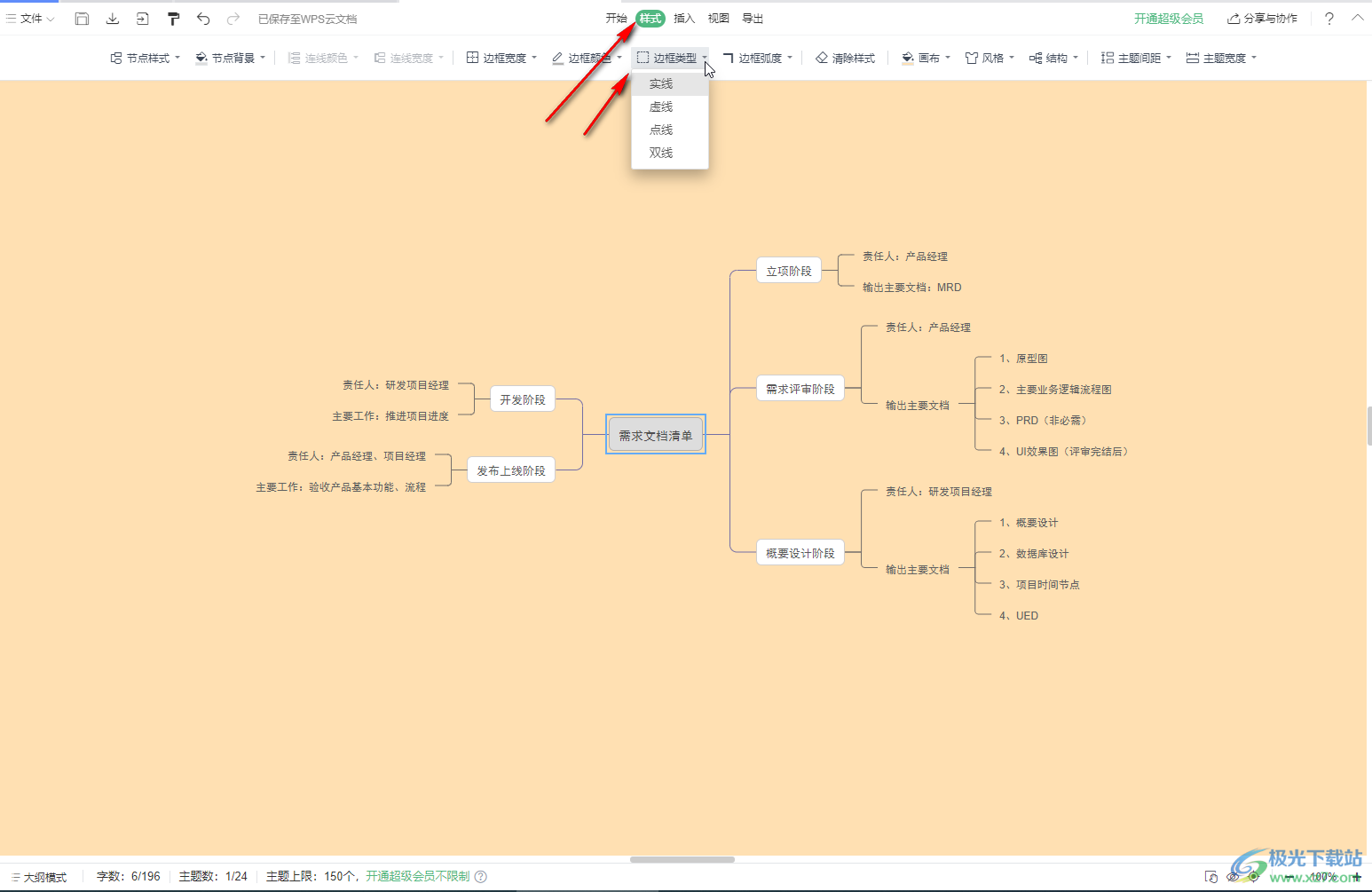Click the 边框颜色 pen icon
This screenshot has height=892, width=1372.
557,58
